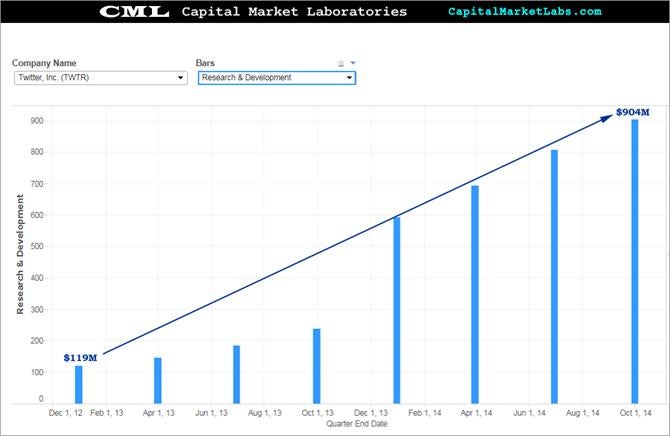Click the Jun 1, 14 axis label
Viewport: 670px width, 436px height.
[x=529, y=413]
